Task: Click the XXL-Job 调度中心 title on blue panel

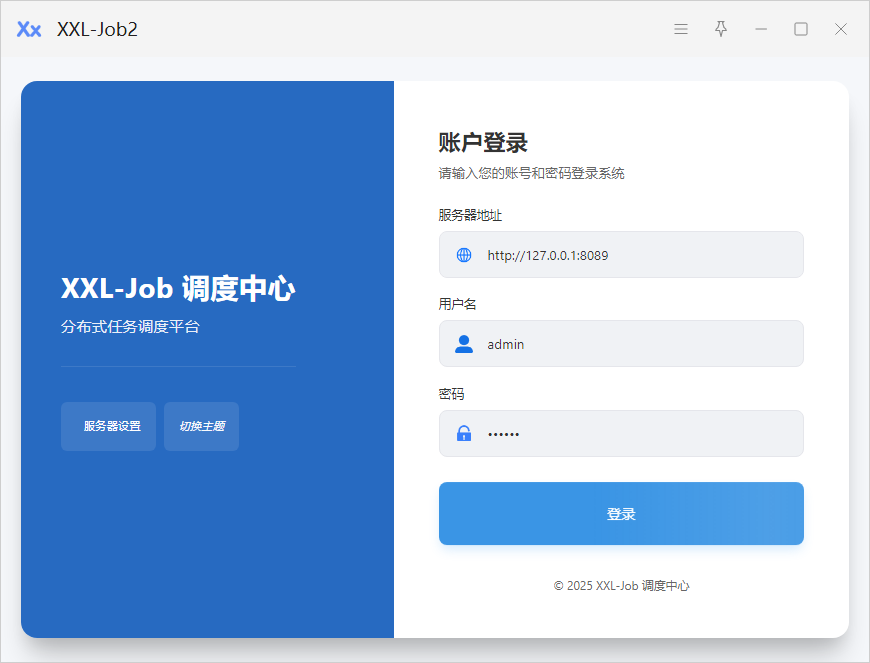Action: coord(178,289)
